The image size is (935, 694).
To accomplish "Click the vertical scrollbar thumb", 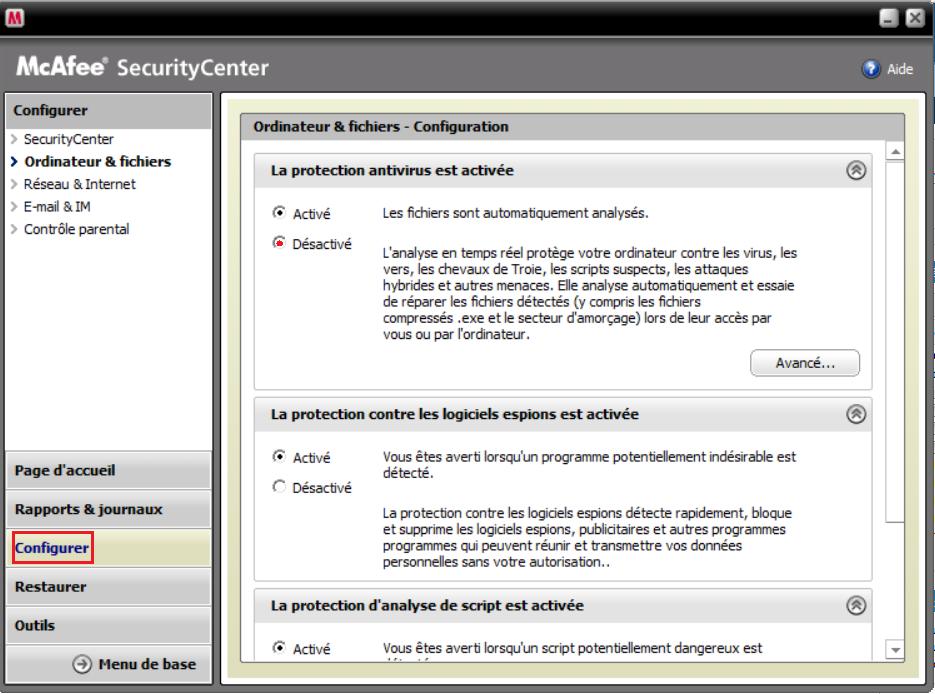I will [895, 342].
